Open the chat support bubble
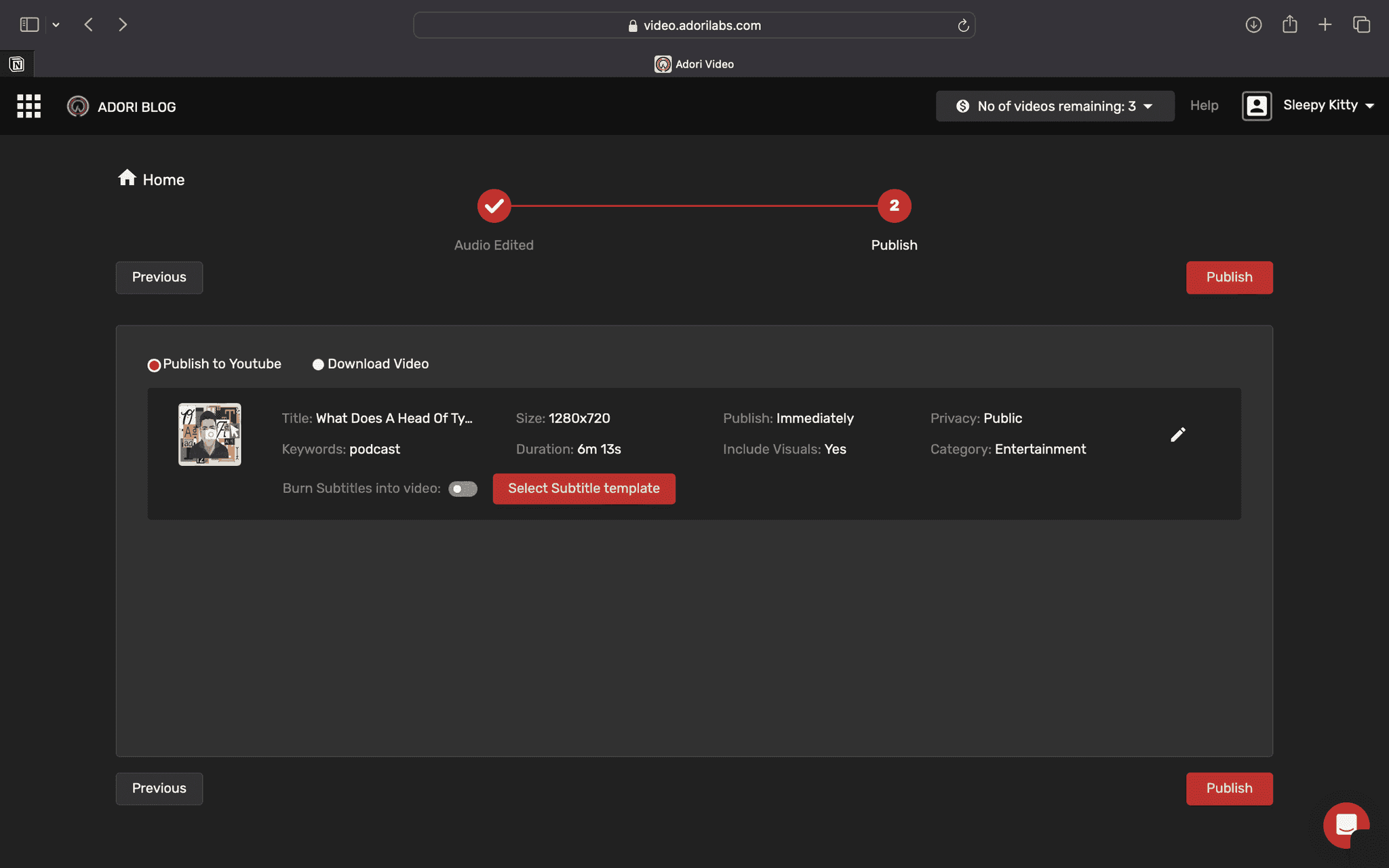 point(1346,825)
